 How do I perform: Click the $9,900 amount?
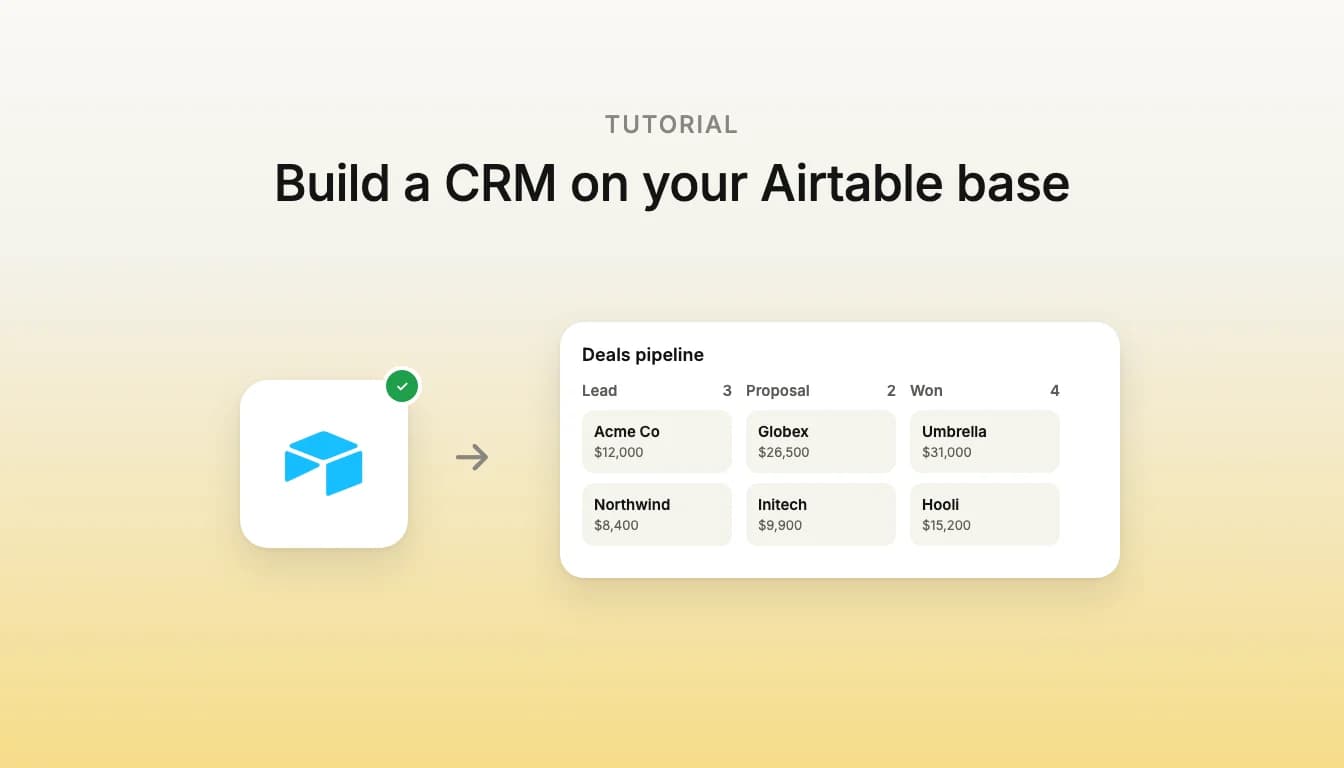pyautogui.click(x=780, y=525)
